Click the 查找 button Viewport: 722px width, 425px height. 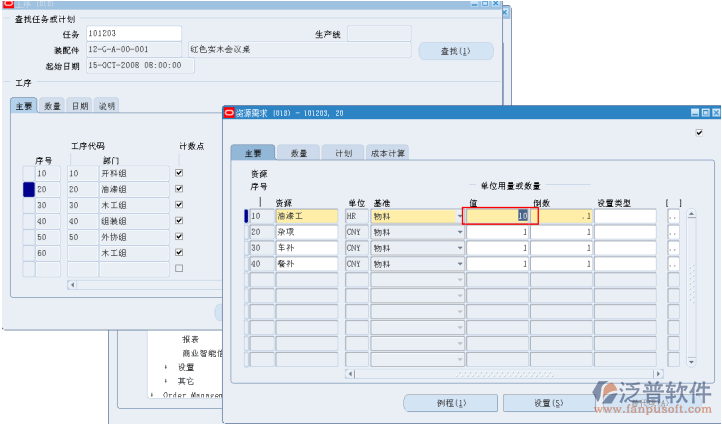pos(453,51)
